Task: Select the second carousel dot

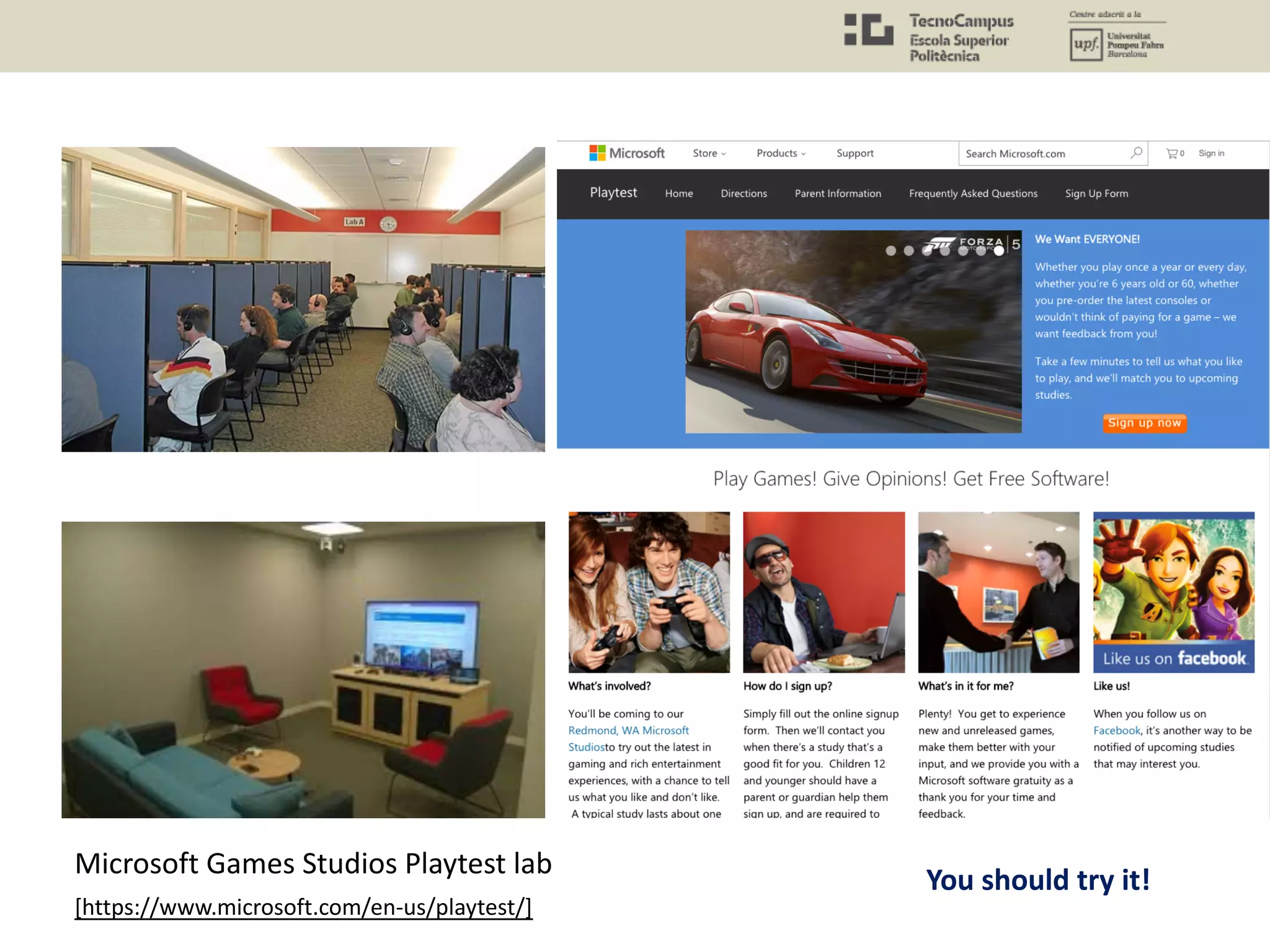Action: 908,250
